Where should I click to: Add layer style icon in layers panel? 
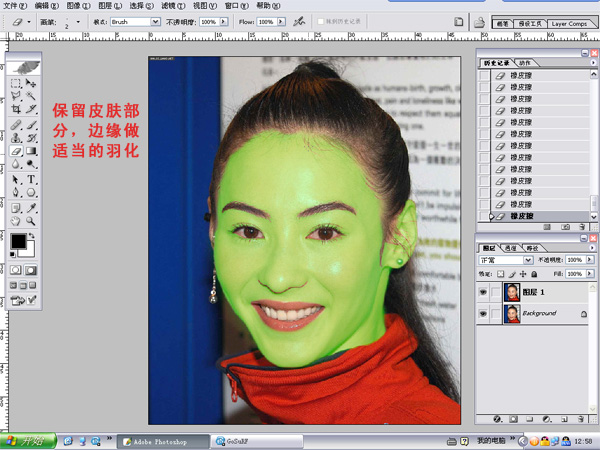click(x=497, y=419)
